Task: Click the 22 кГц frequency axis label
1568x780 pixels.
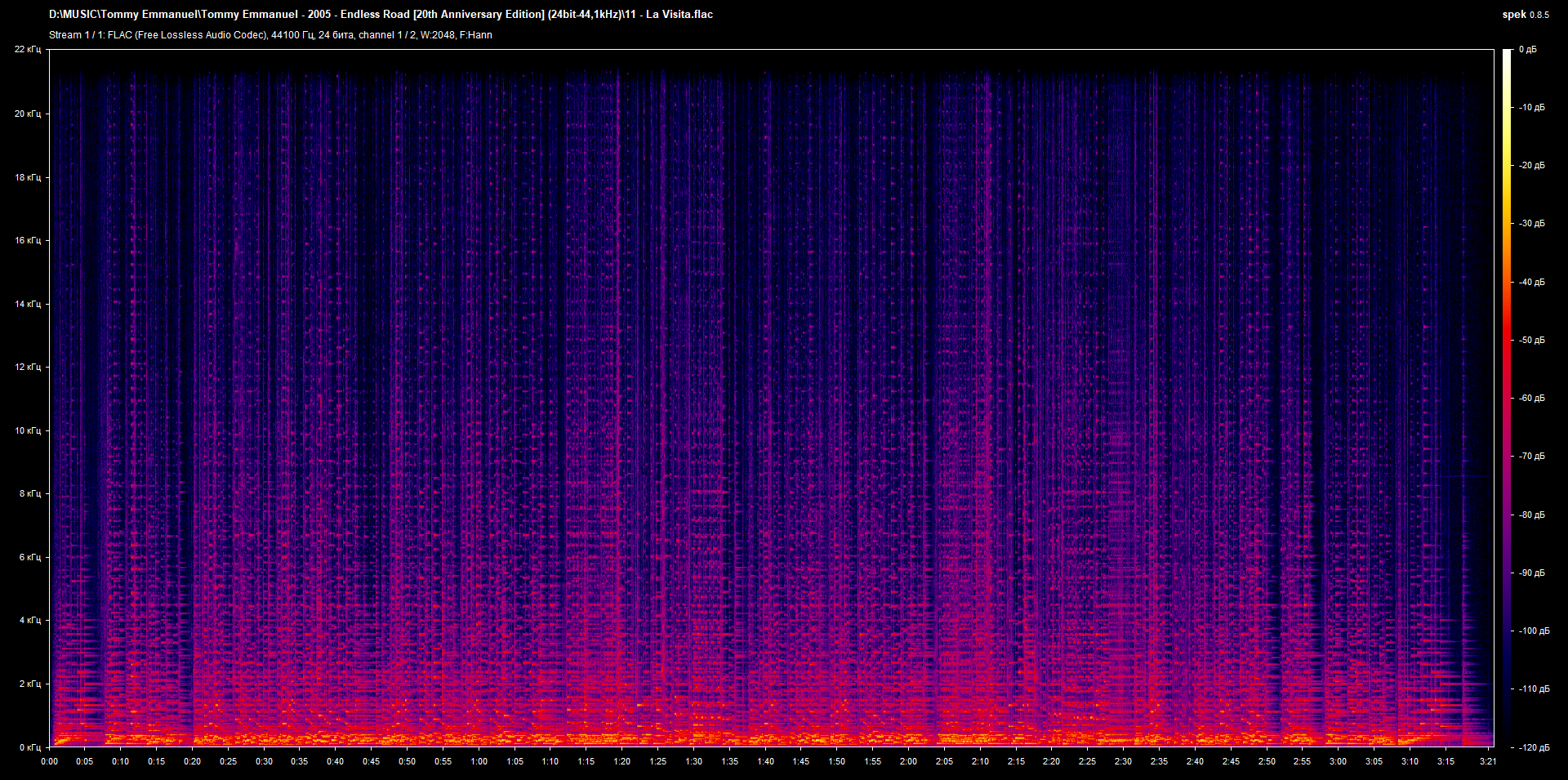Action: (x=27, y=50)
